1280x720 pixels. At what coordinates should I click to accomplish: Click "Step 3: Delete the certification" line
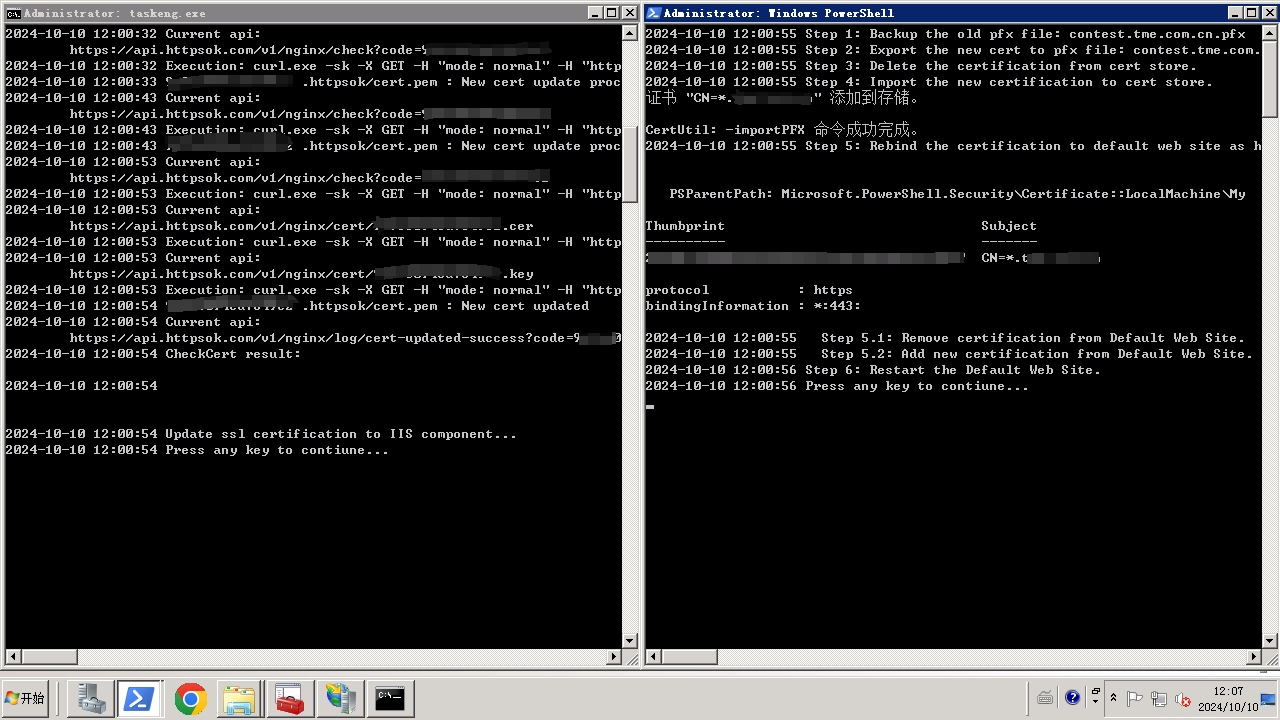click(x=921, y=66)
